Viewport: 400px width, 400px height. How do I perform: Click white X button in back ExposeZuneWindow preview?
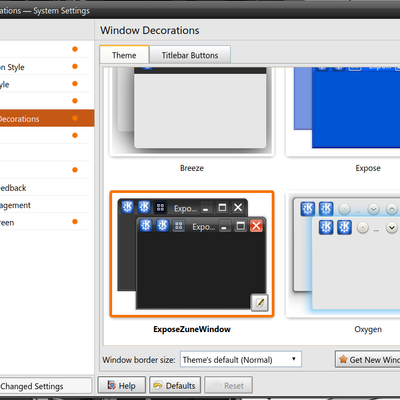pyautogui.click(x=238, y=207)
